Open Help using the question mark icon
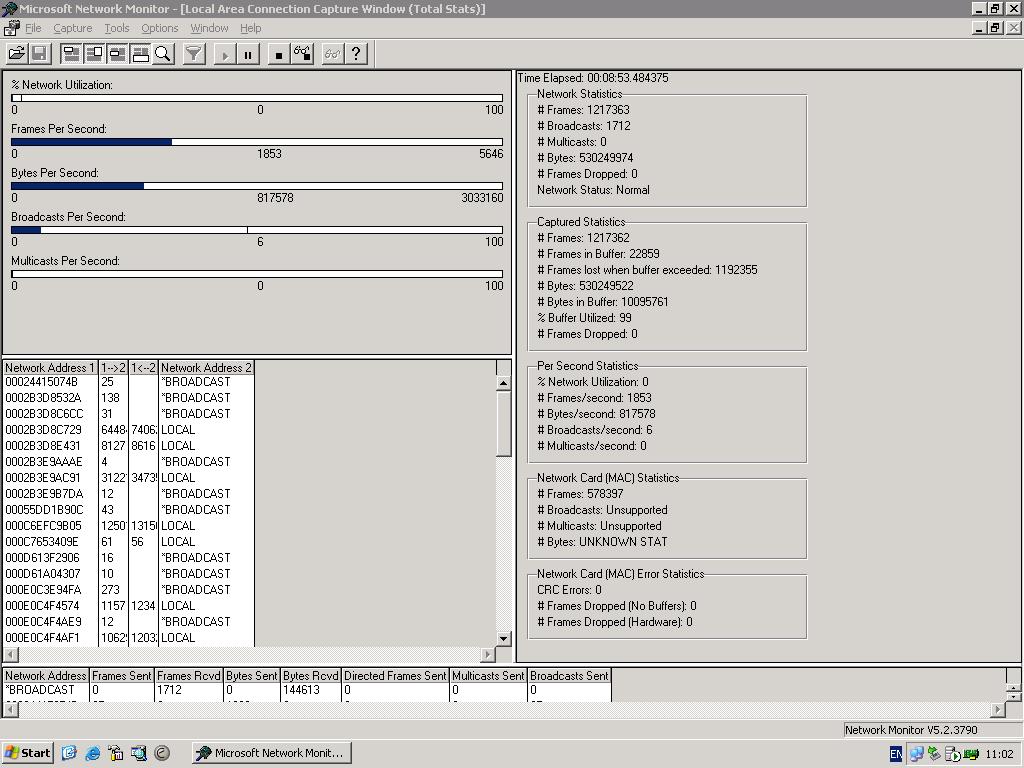The image size is (1024, 768). (356, 54)
